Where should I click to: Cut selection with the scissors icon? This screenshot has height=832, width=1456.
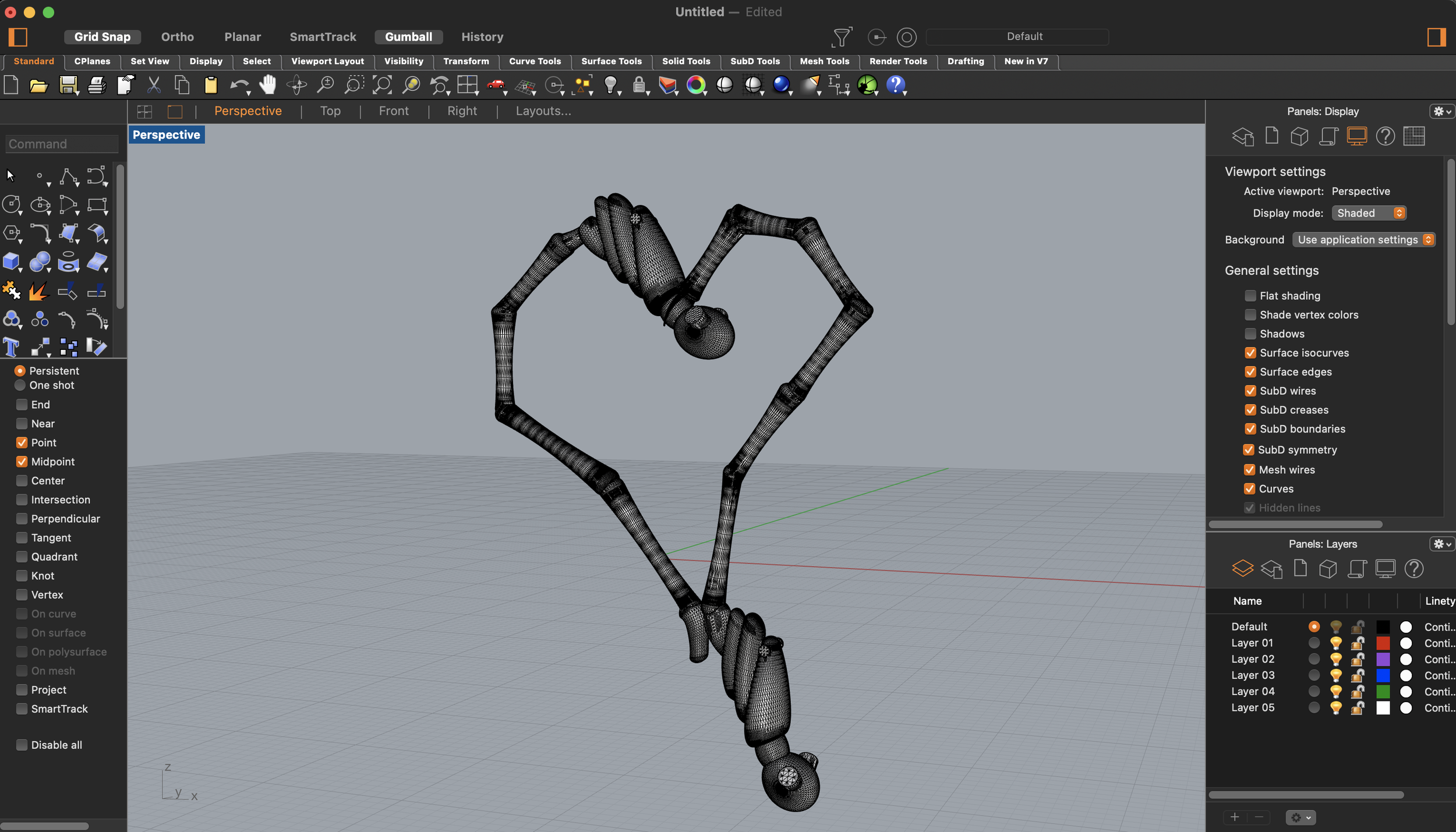[x=154, y=85]
